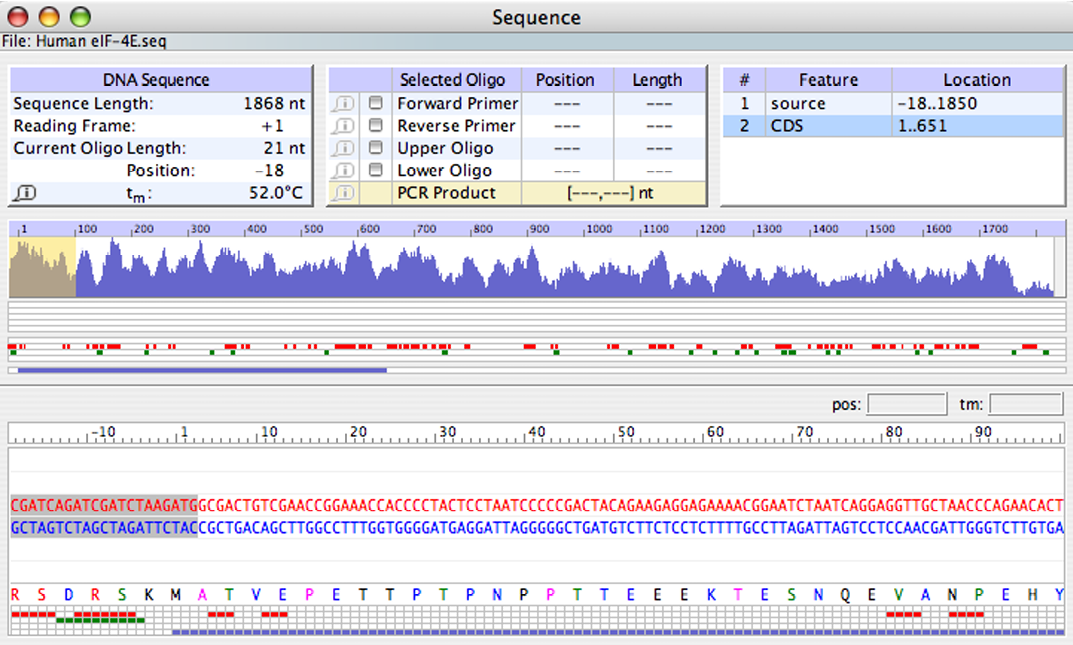Click the Feature column header
Screen dimensions: 1073x645
[828, 80]
